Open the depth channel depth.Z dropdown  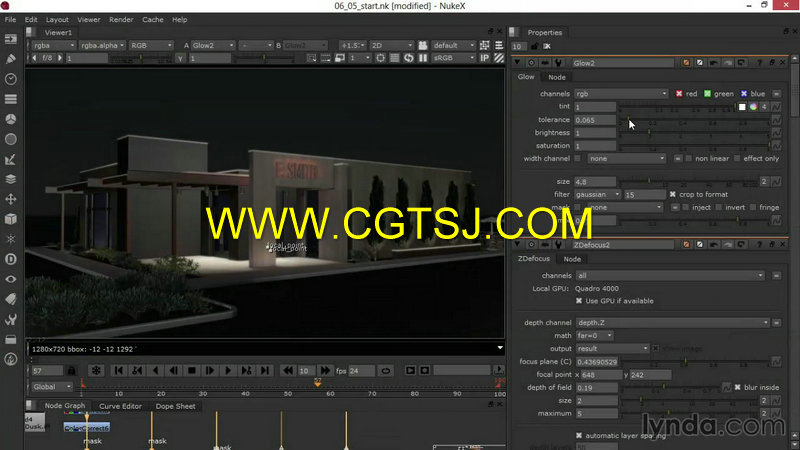click(x=672, y=322)
